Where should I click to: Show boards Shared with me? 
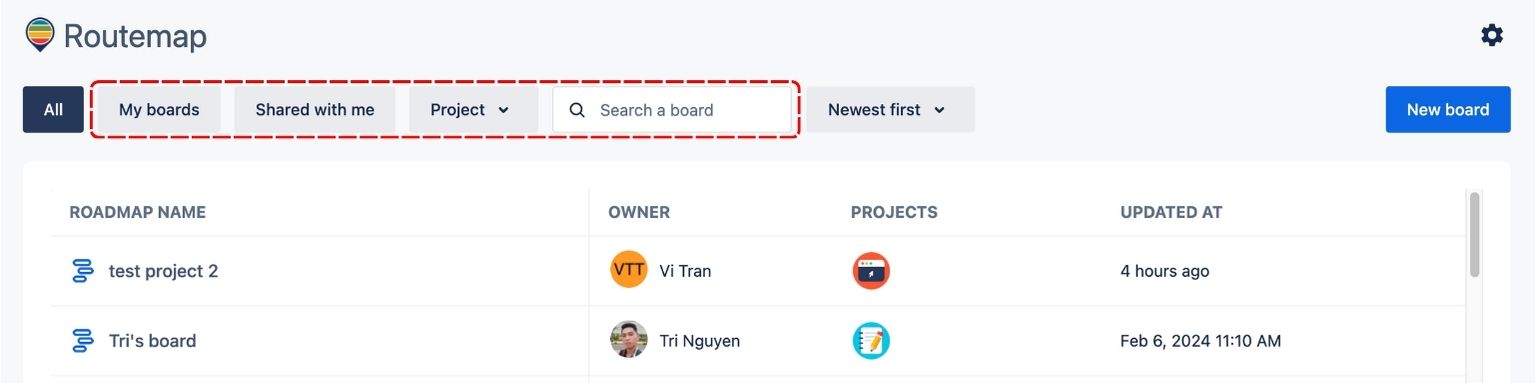[315, 110]
